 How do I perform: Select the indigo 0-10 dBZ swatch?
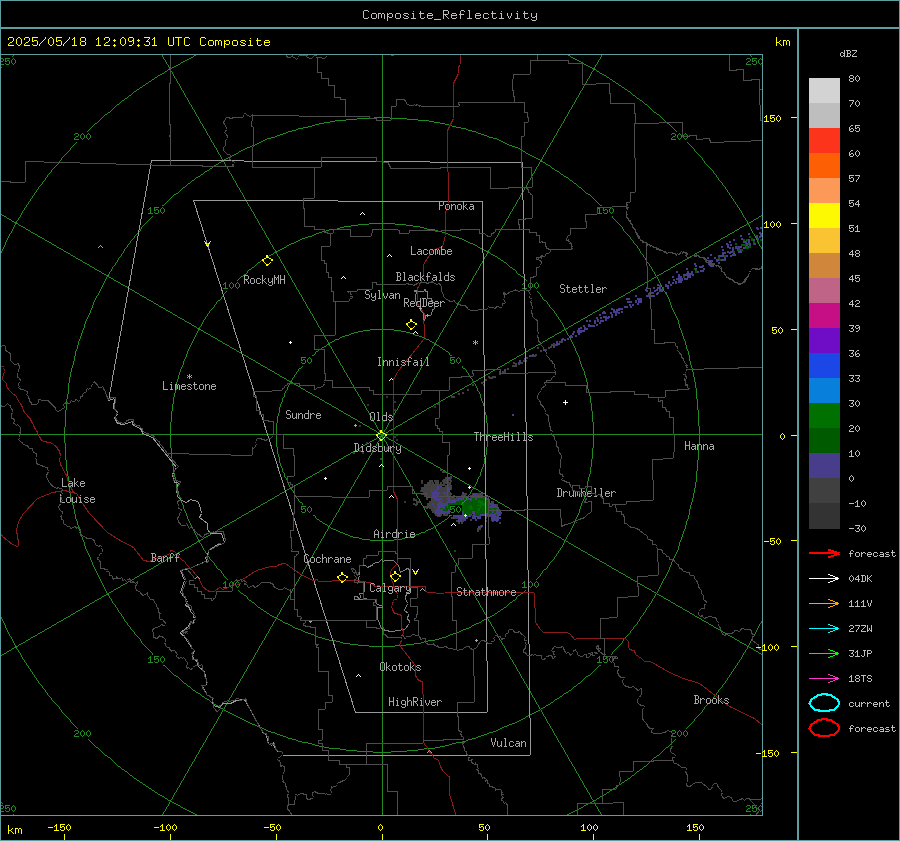pyautogui.click(x=824, y=465)
